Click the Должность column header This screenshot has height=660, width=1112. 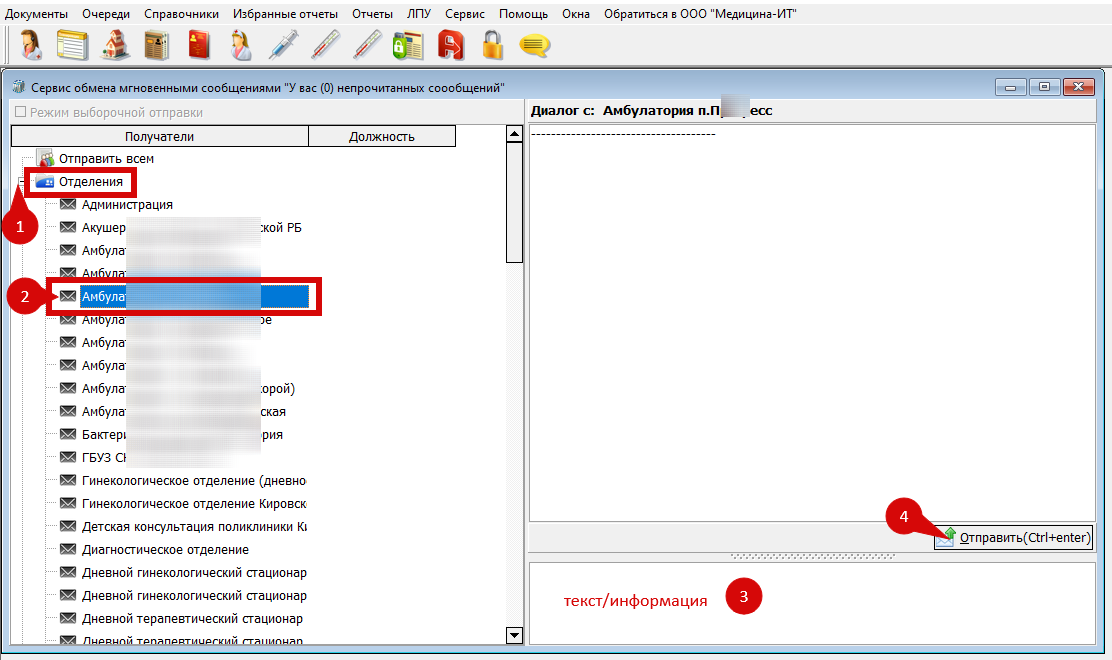click(x=382, y=136)
